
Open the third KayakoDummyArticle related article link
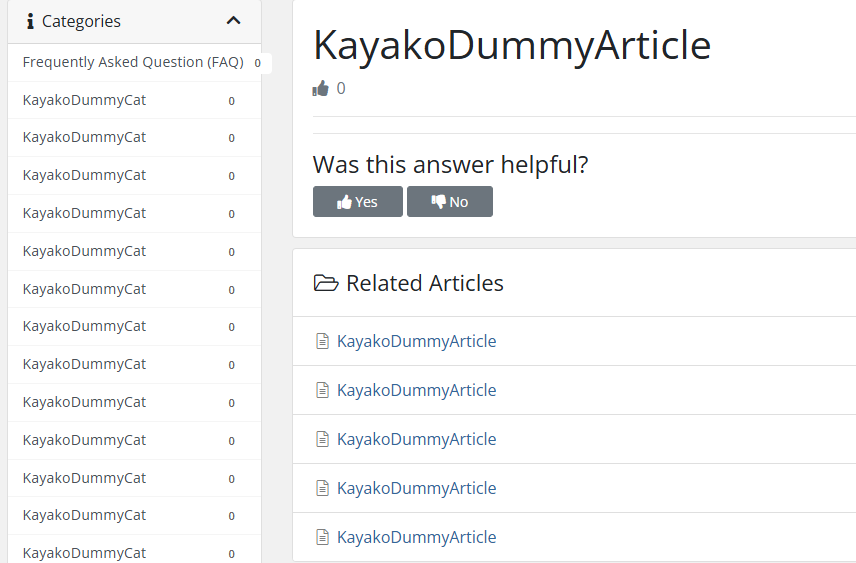click(416, 439)
